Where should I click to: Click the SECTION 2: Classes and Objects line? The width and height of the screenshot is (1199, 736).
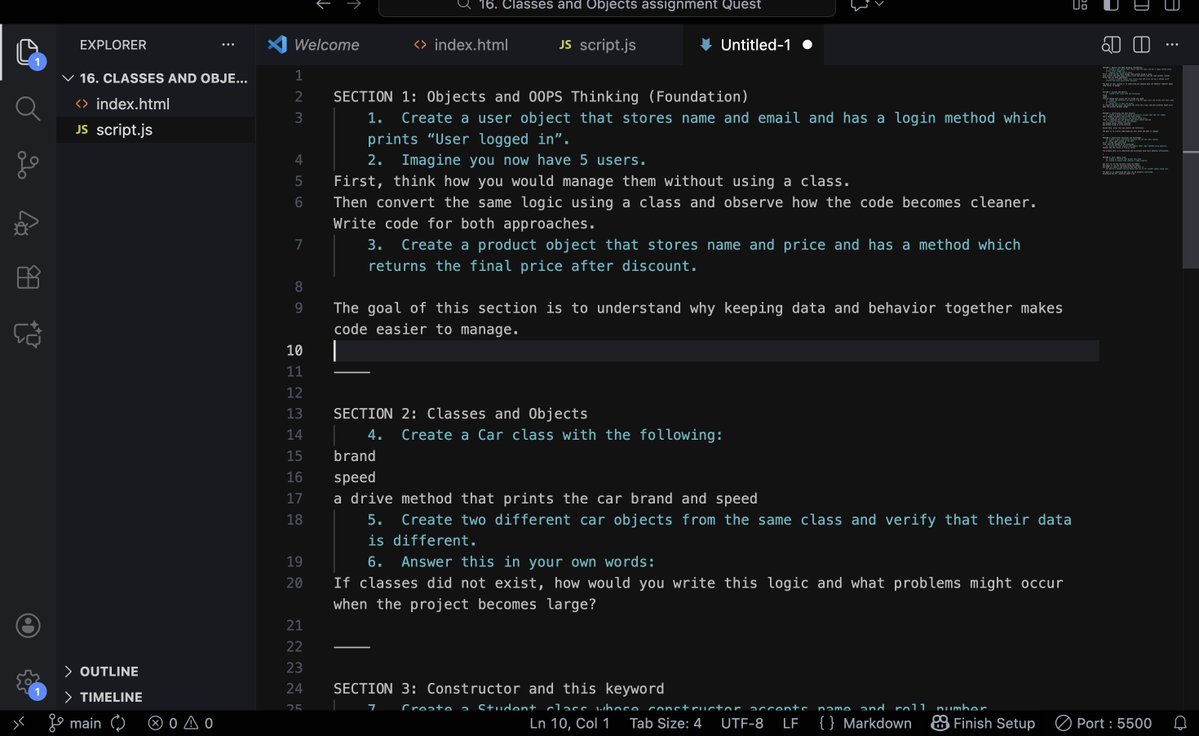[460, 413]
